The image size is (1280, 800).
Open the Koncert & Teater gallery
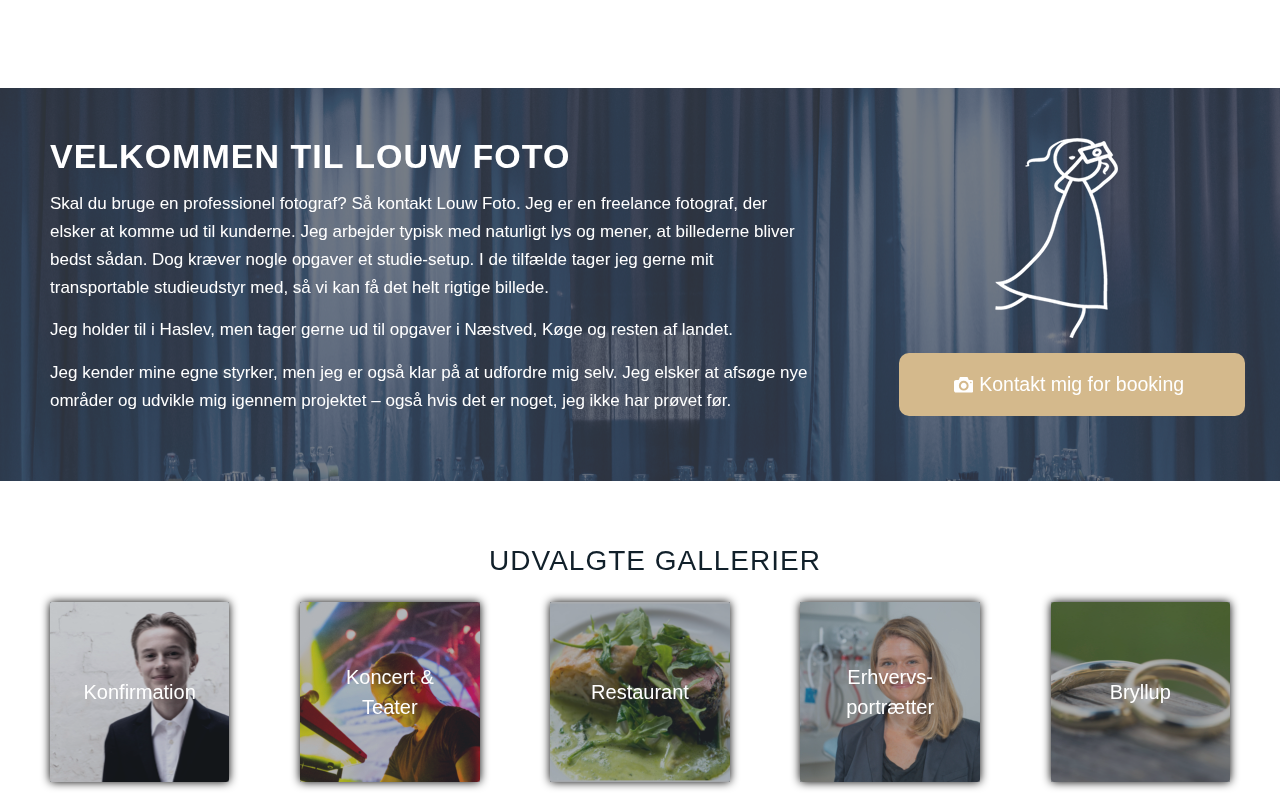pos(390,692)
